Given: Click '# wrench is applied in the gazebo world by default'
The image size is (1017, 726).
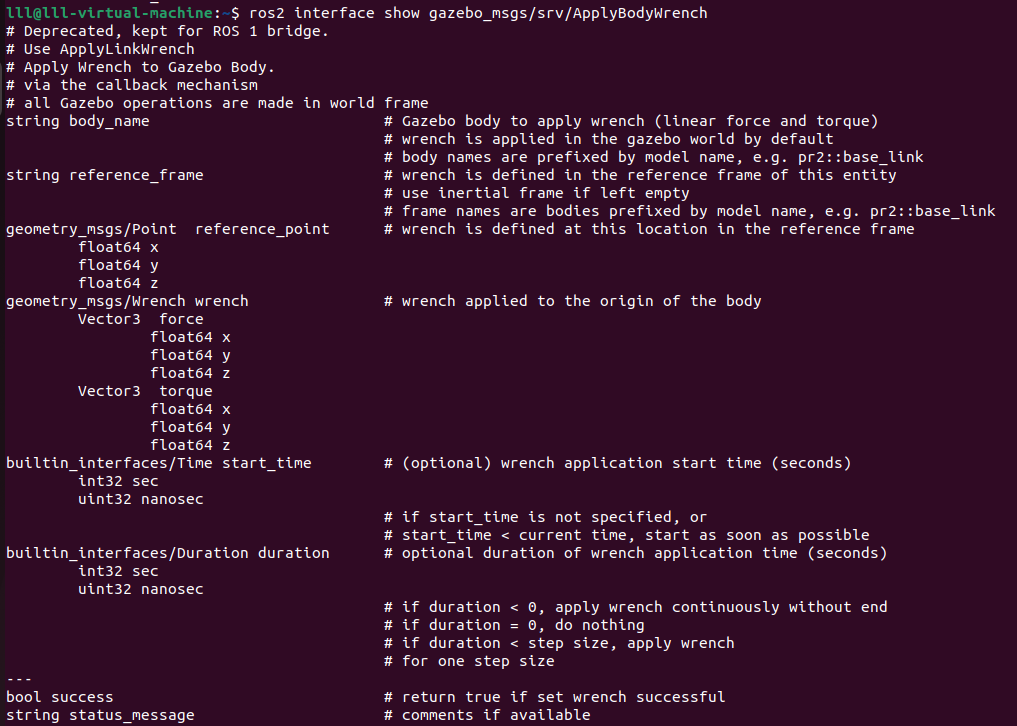Looking at the screenshot, I should coord(608,139).
